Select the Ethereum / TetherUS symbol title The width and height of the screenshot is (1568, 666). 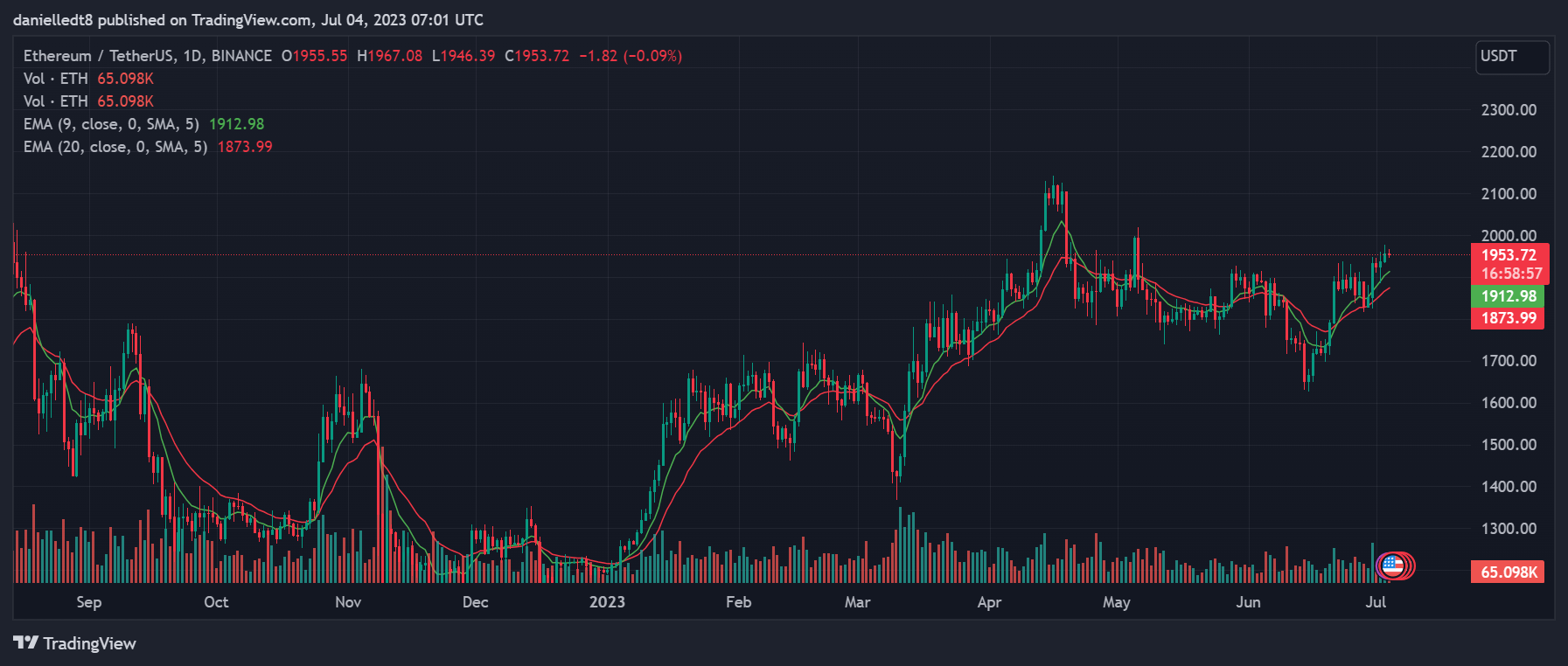point(147,56)
